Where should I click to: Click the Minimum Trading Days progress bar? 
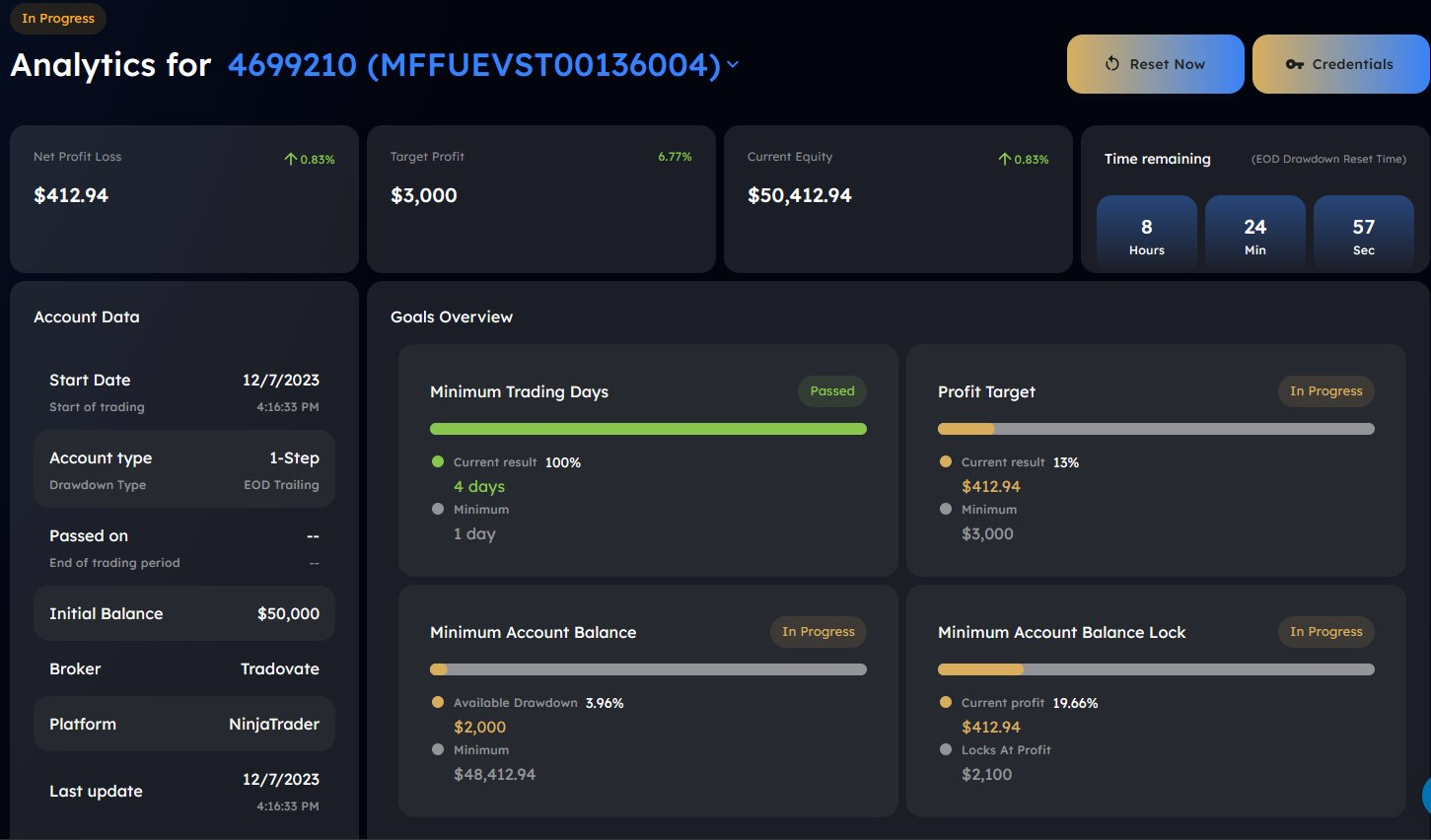point(648,429)
